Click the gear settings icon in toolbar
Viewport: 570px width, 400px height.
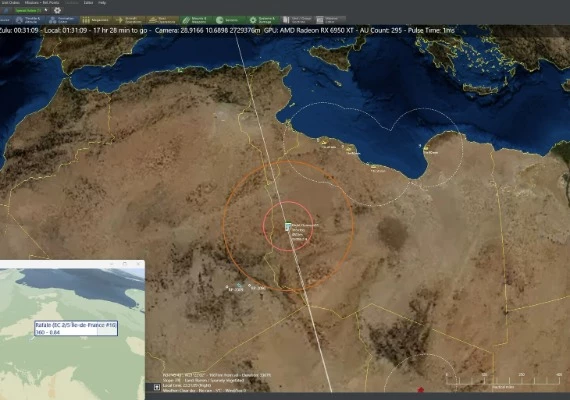57,11
